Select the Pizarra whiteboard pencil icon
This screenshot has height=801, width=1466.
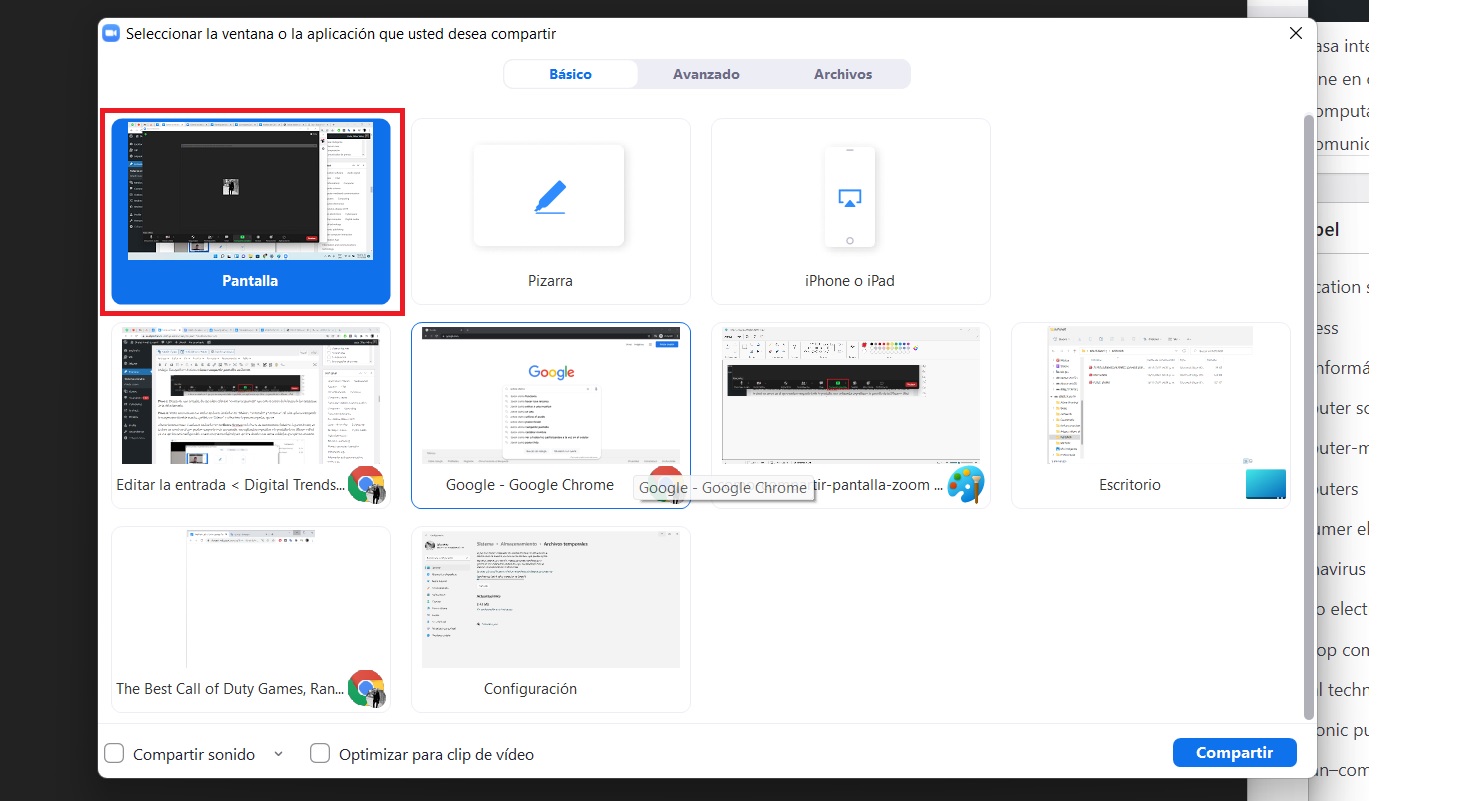549,196
